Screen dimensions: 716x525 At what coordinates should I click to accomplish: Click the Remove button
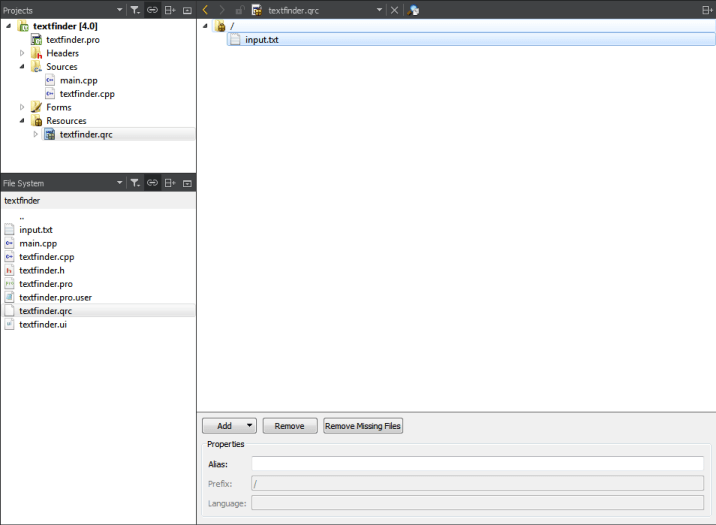(x=290, y=425)
